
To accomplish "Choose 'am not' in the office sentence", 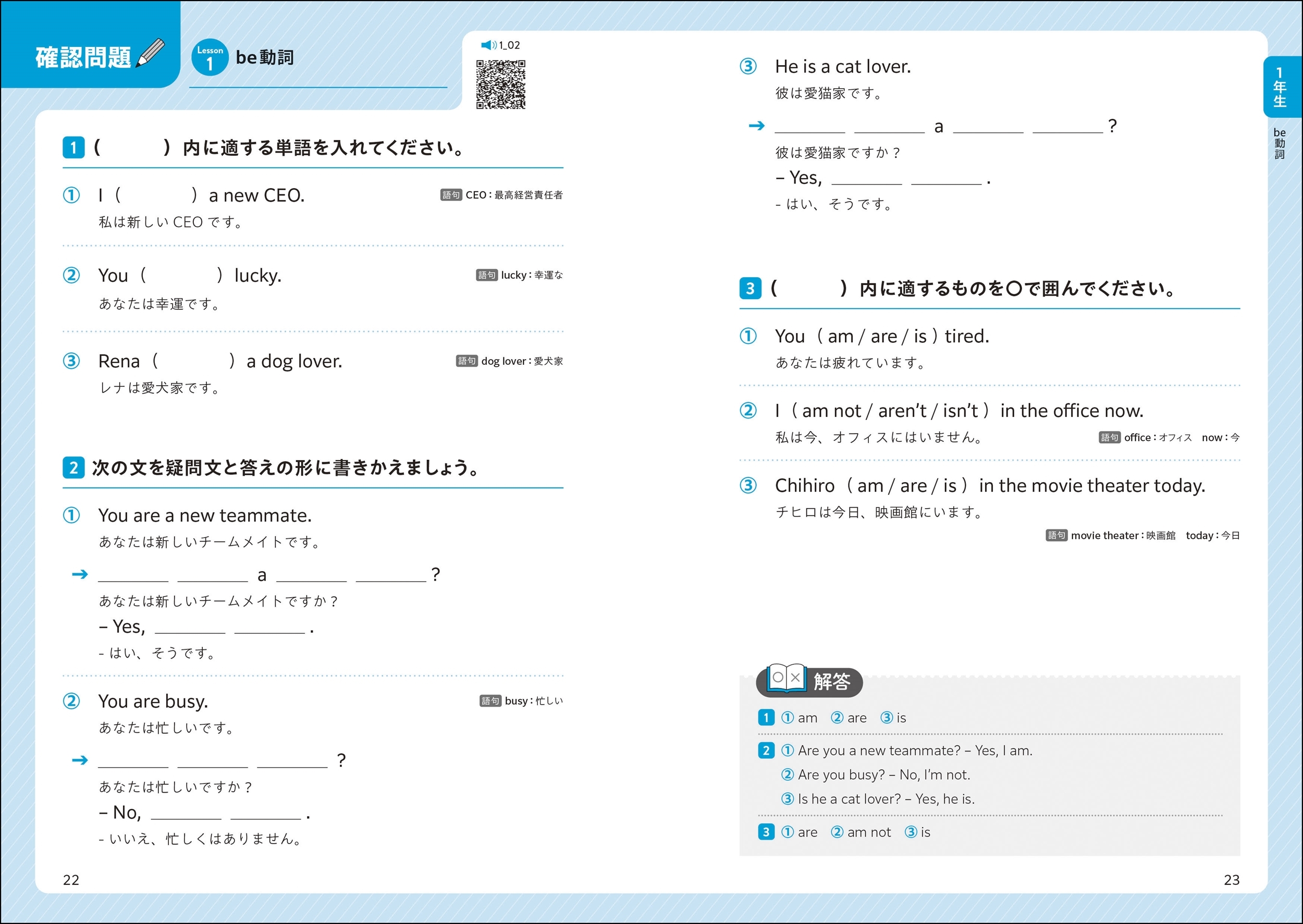I will coord(831,411).
